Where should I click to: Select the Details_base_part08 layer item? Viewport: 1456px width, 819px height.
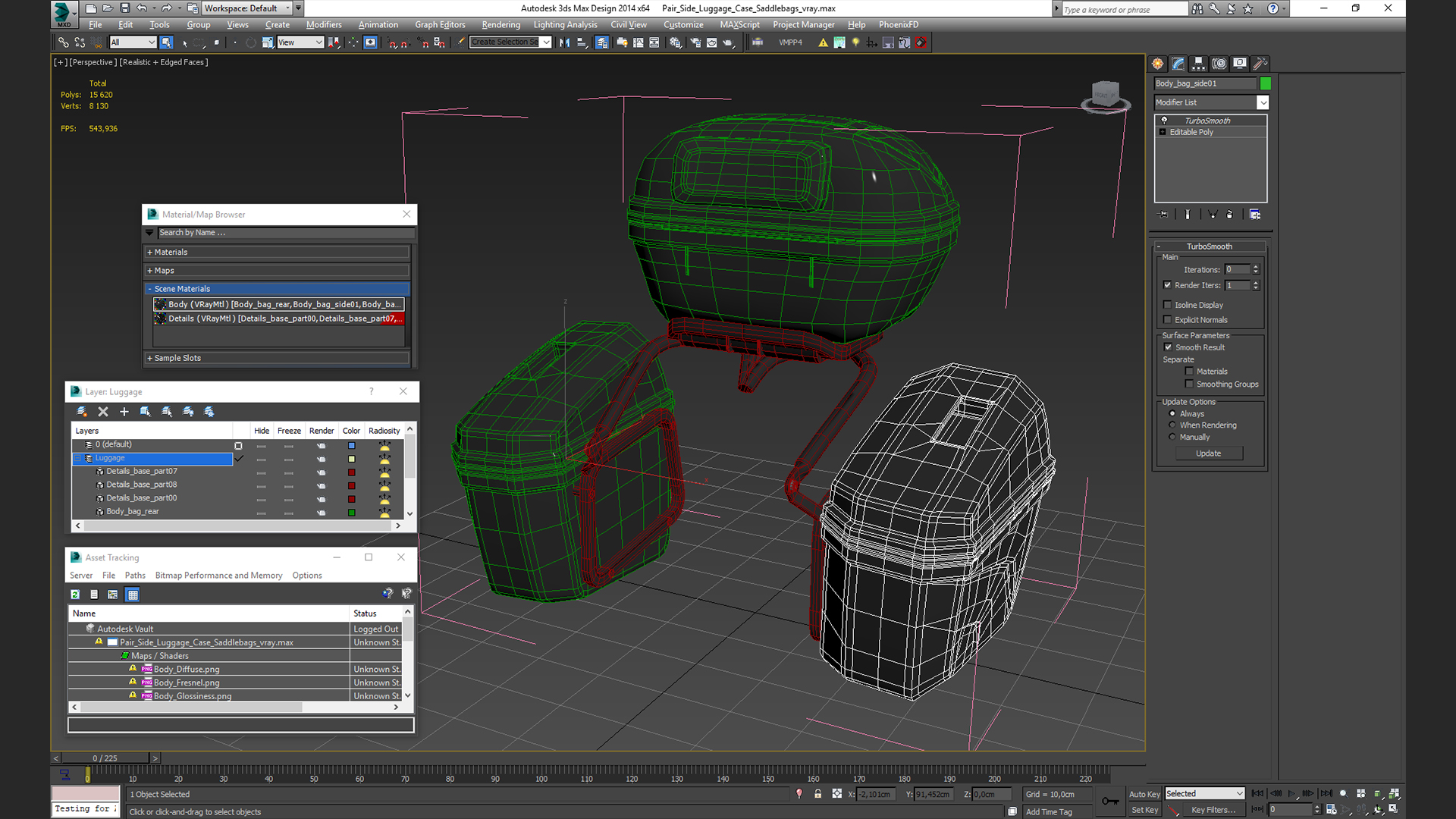141,485
